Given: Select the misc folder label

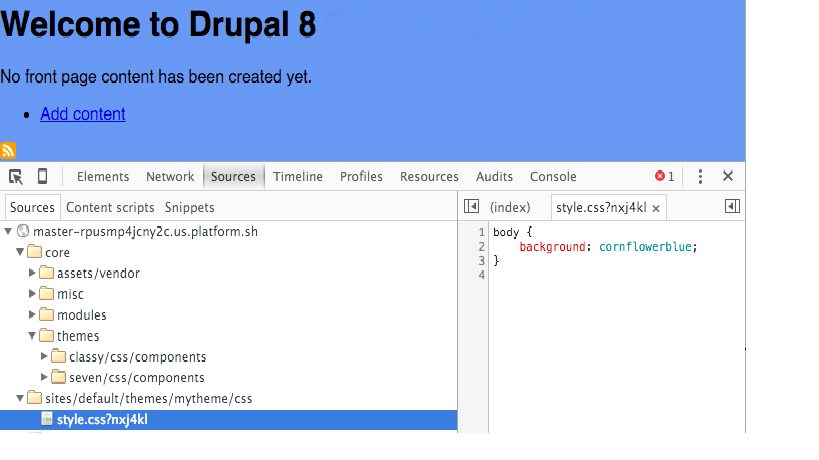Looking at the screenshot, I should tap(70, 294).
